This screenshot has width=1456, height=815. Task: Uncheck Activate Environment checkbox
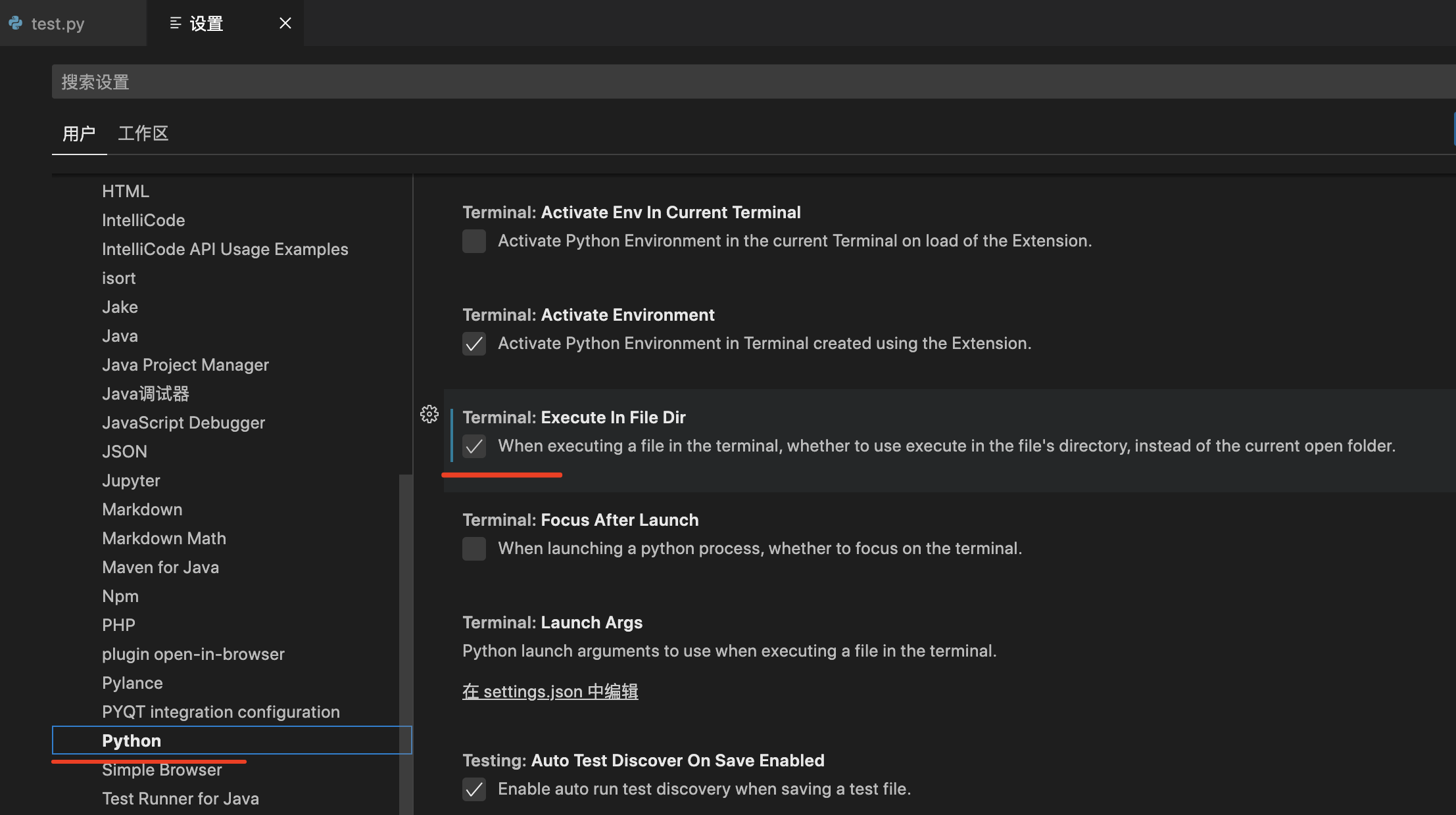pyautogui.click(x=473, y=344)
